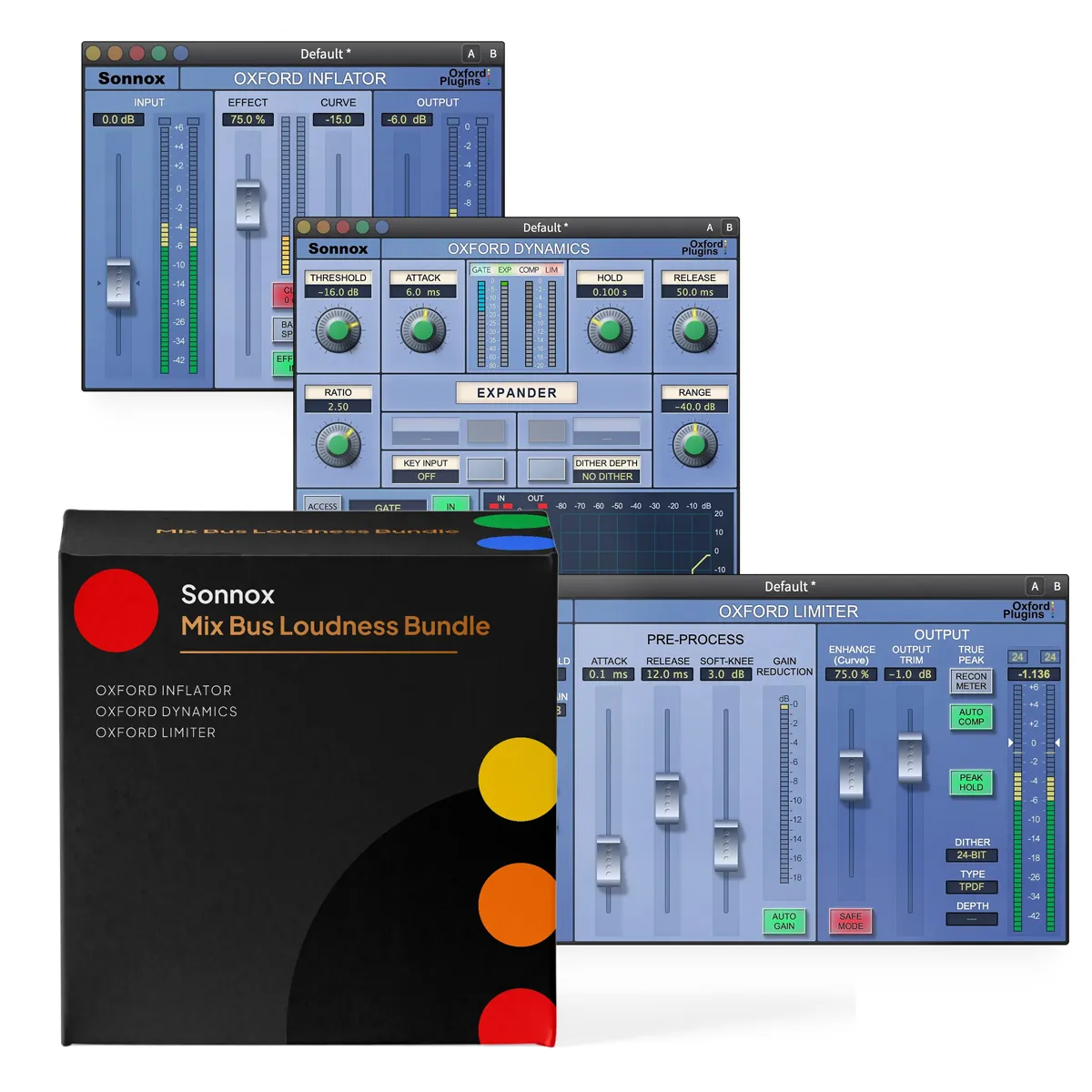Click the SOFT-KNEE fader handle
1092x1092 pixels.
726,846
